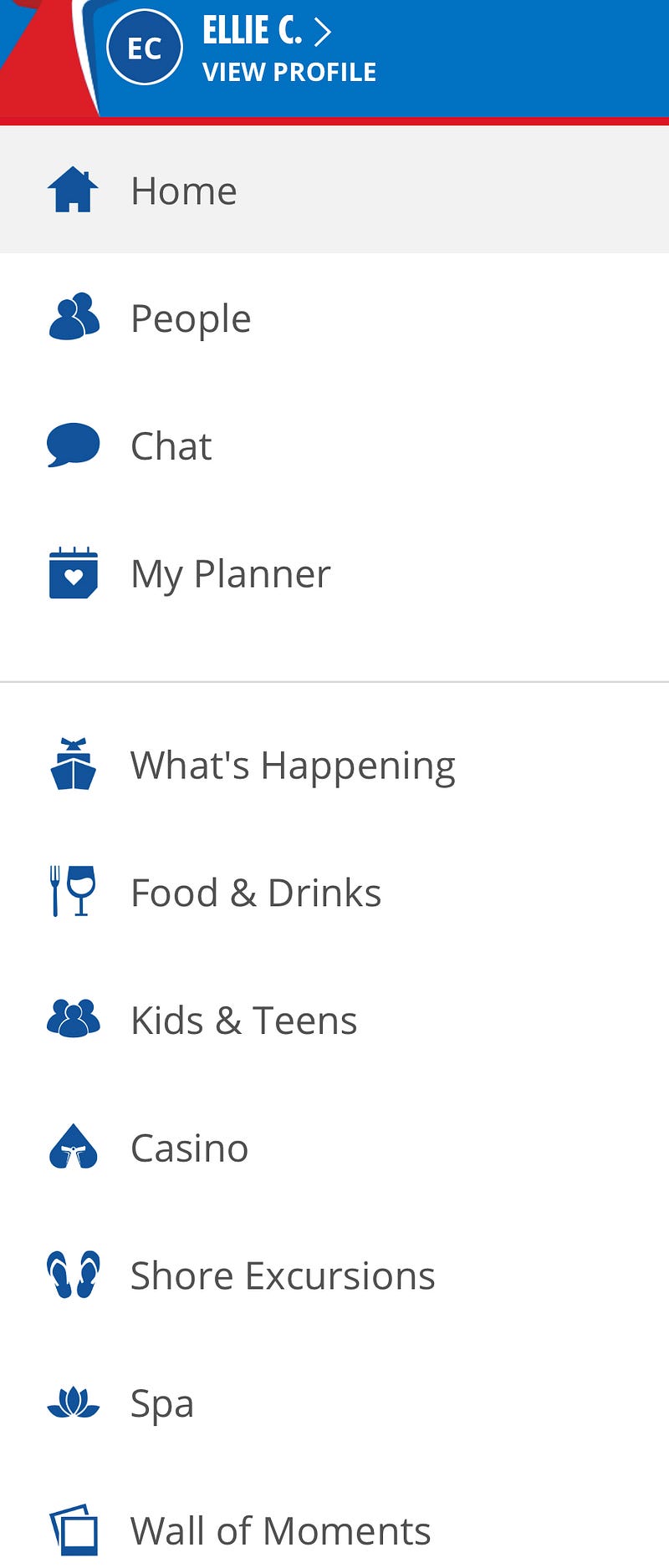Click the EC avatar circle
This screenshot has height=1568, width=669.
click(x=145, y=48)
